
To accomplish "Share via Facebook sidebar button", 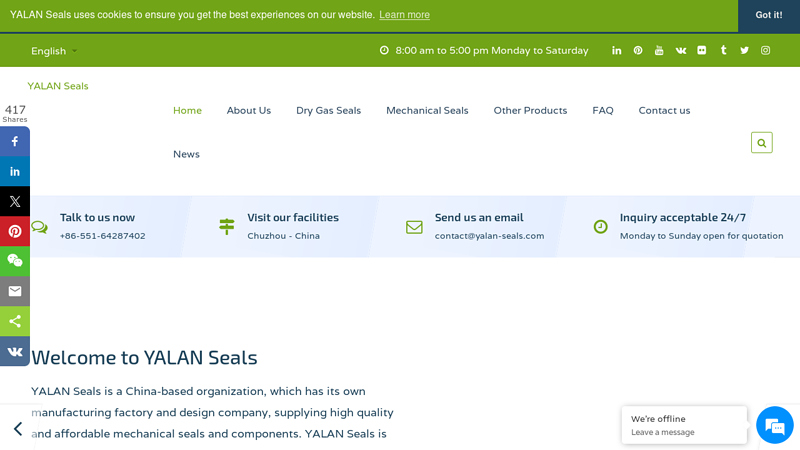I will [15, 141].
